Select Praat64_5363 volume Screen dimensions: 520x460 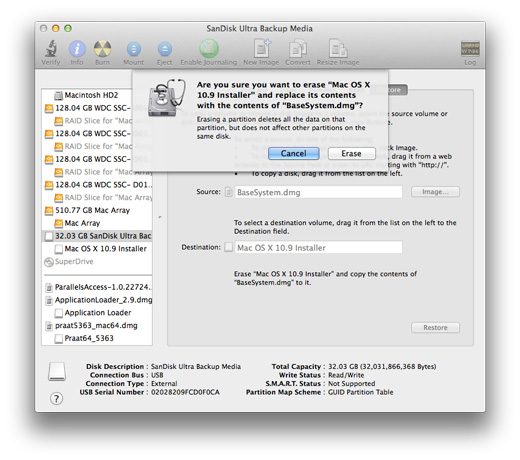97,338
